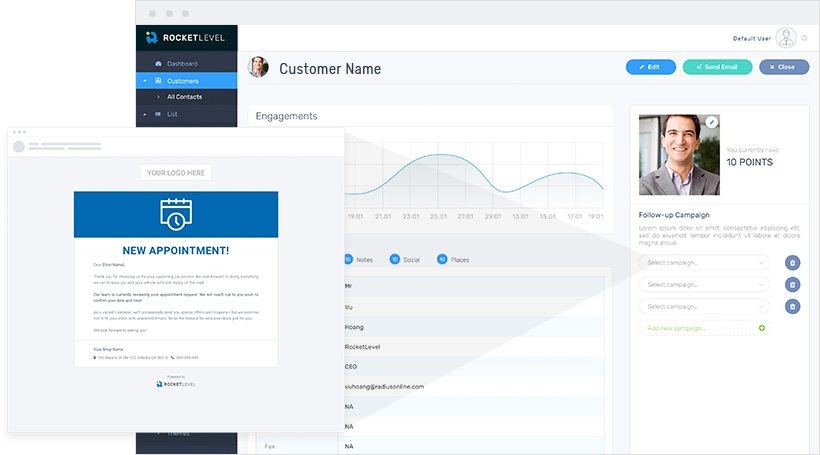Click the green plus add campaign icon

pyautogui.click(x=761, y=328)
